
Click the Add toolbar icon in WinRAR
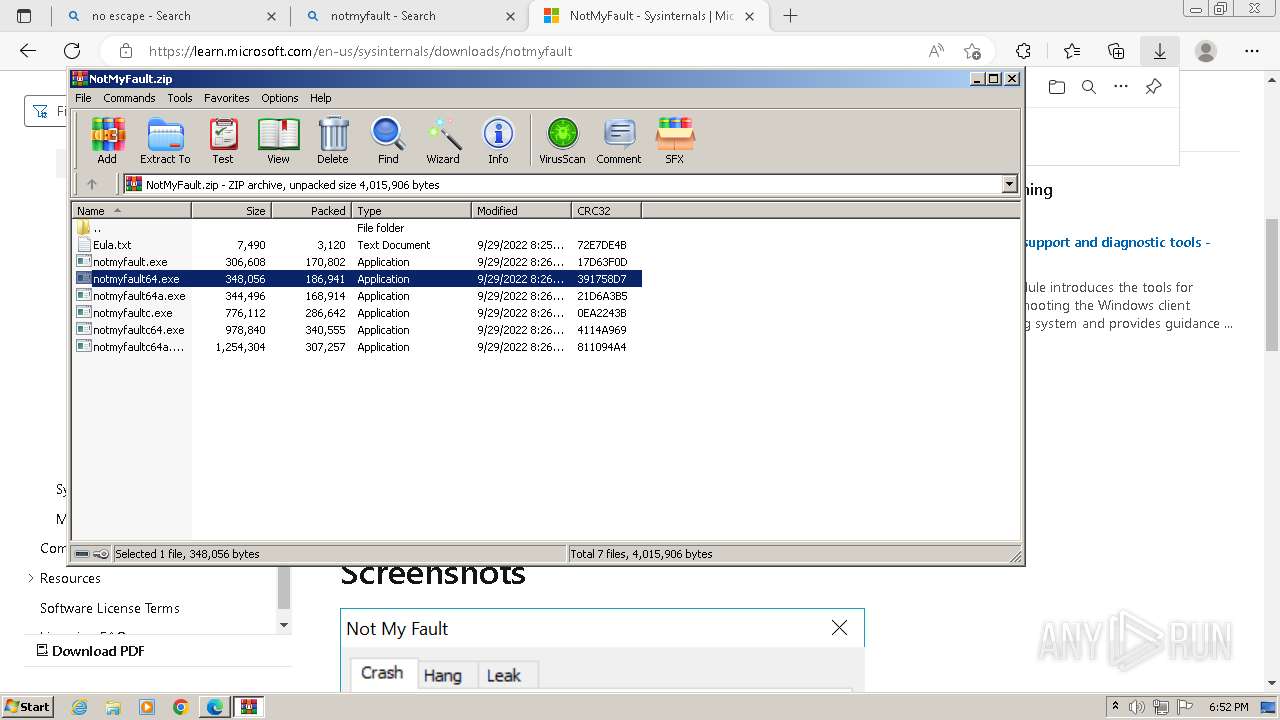pyautogui.click(x=107, y=141)
